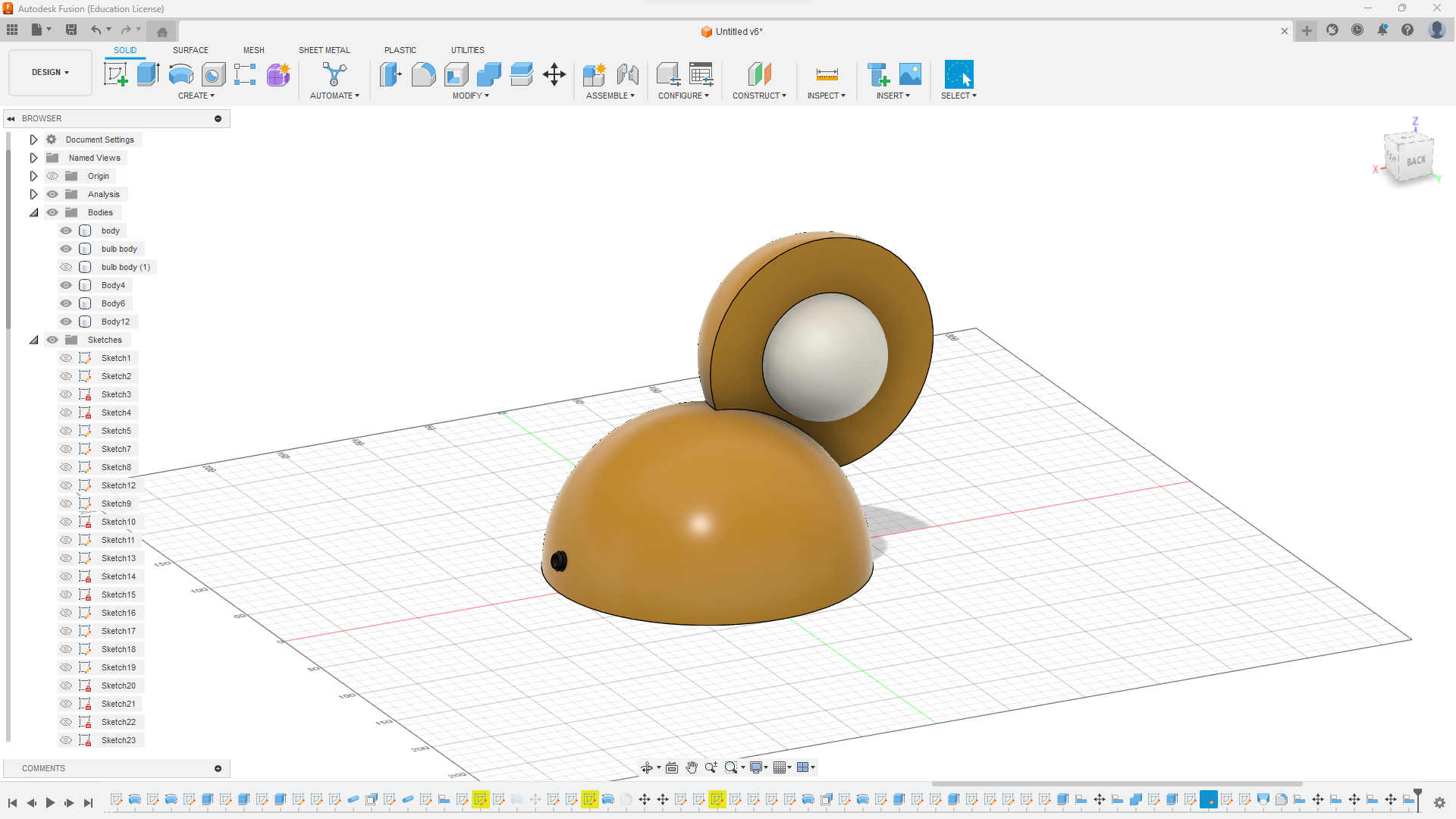Open the timeline settings gear
The width and height of the screenshot is (1456, 819).
[1439, 803]
